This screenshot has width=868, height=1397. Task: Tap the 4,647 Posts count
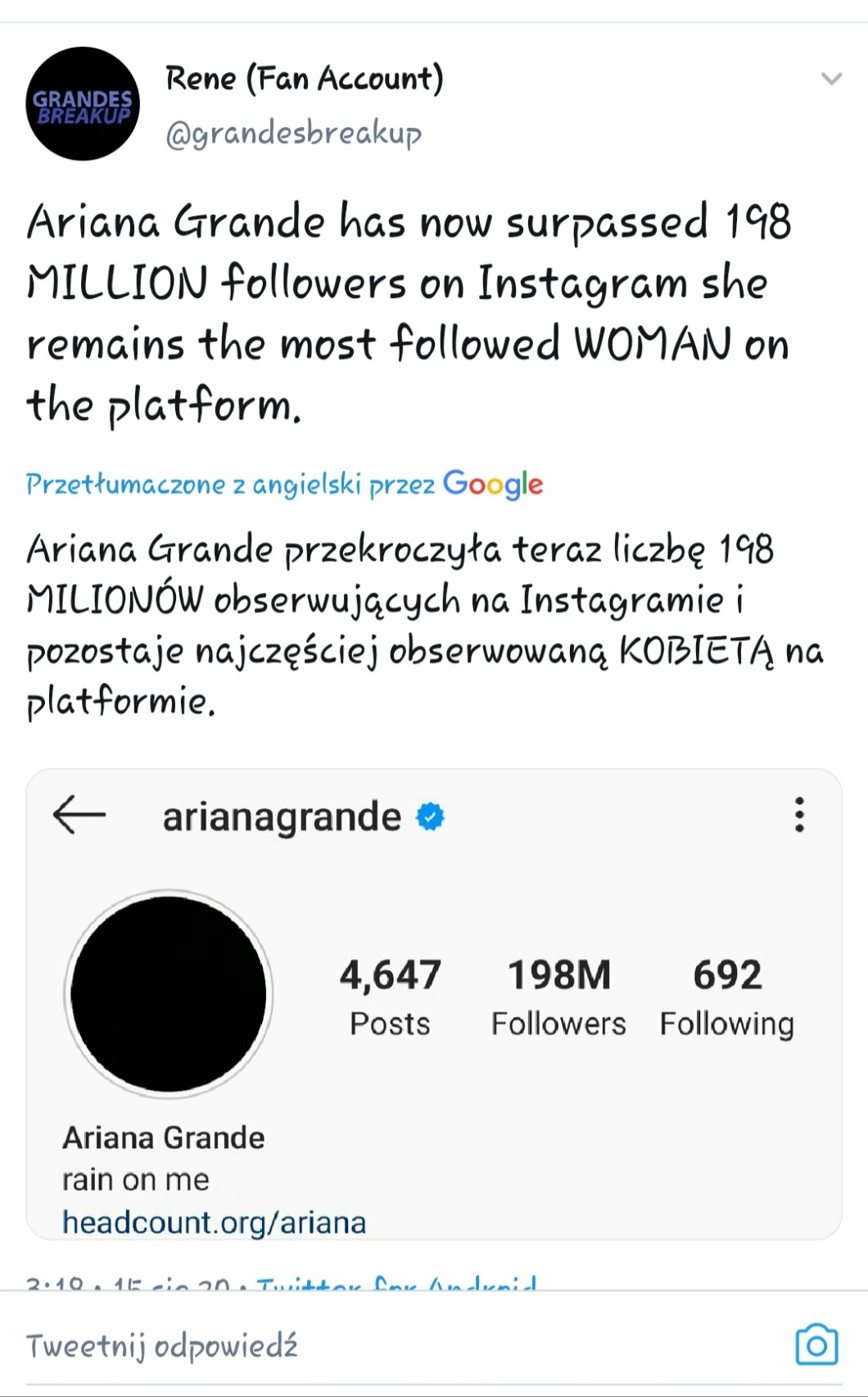pyautogui.click(x=390, y=998)
